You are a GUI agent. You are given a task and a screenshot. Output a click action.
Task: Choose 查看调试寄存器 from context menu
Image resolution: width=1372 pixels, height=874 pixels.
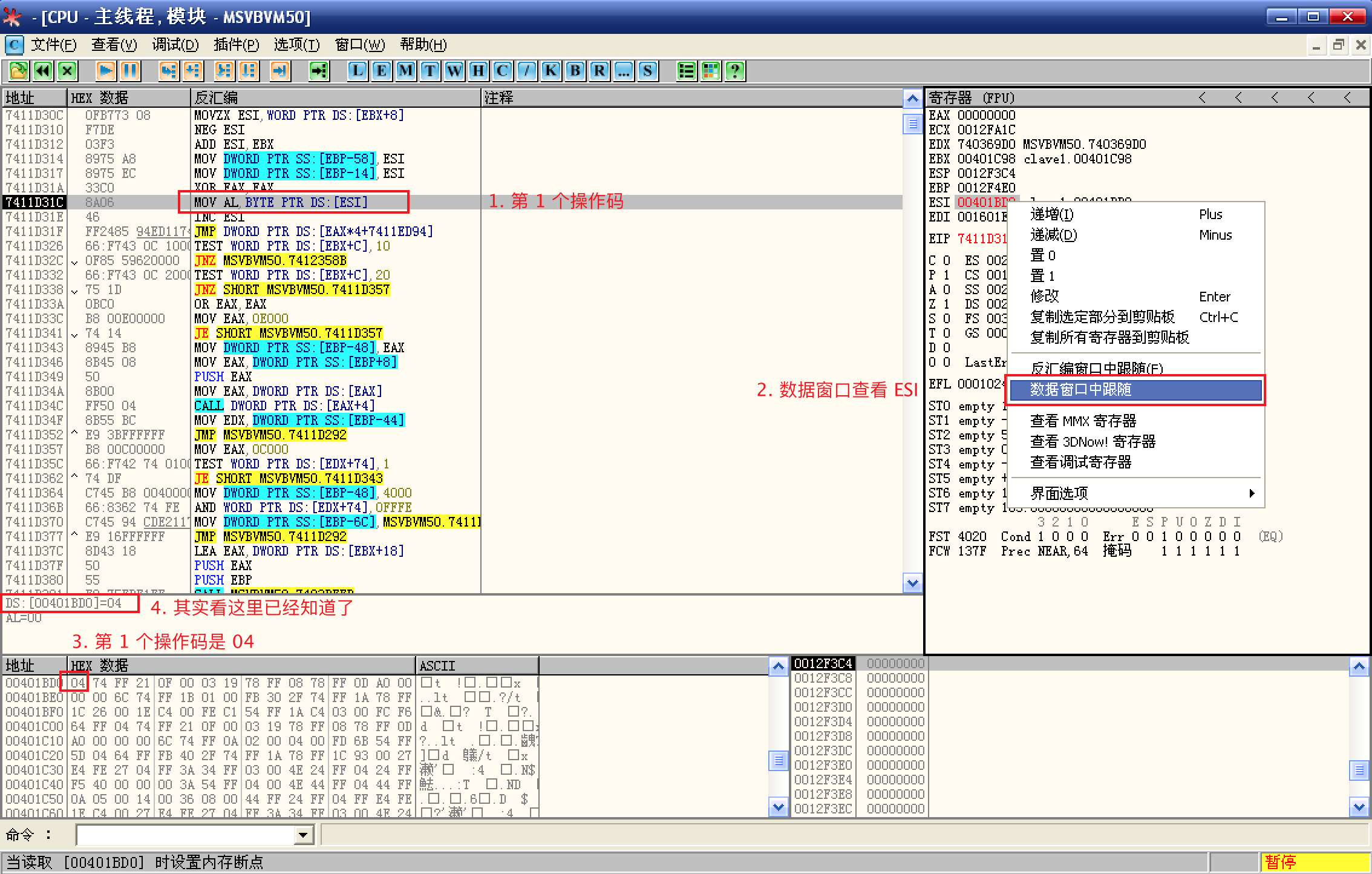[1080, 462]
